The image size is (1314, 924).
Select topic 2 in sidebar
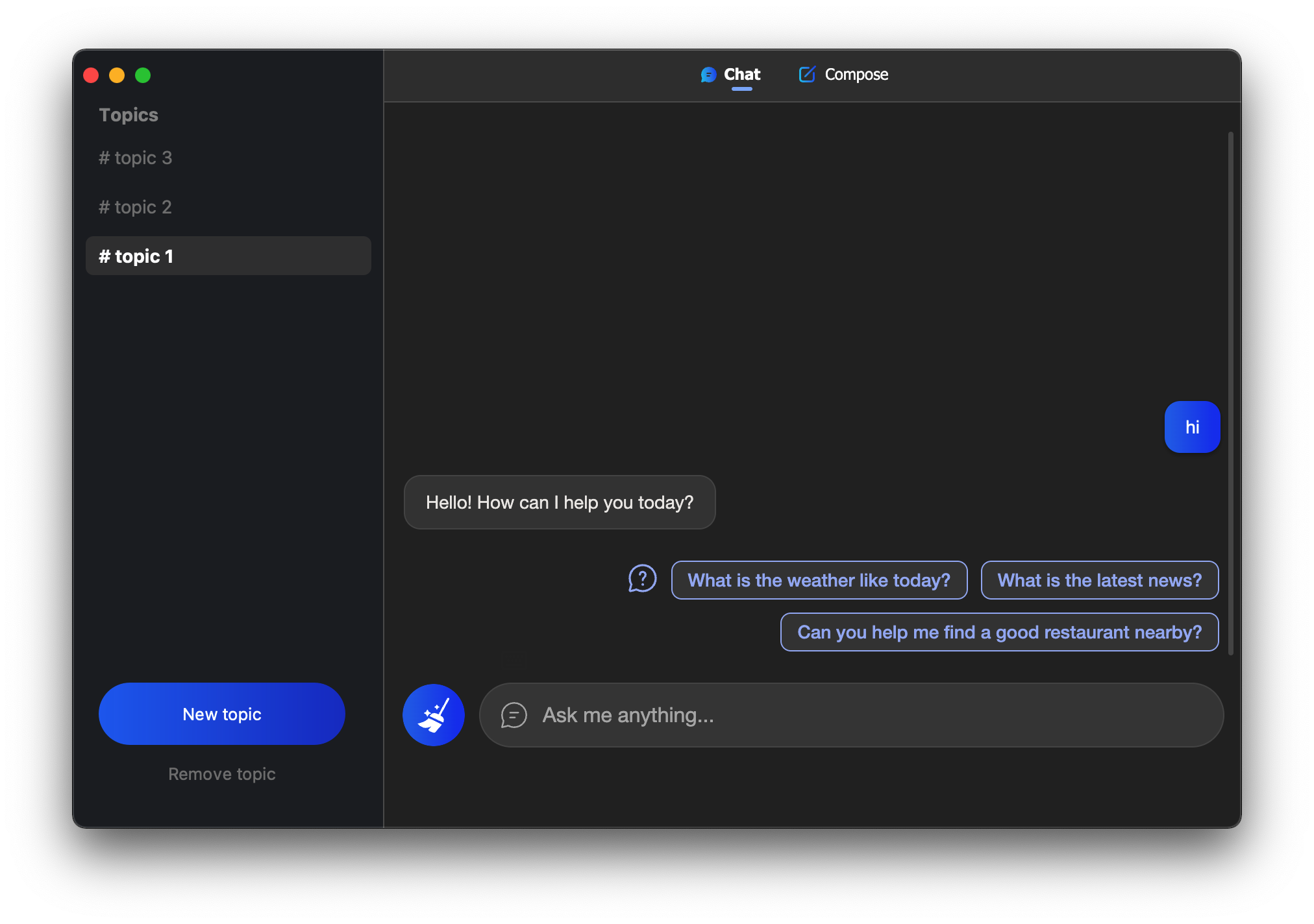point(136,207)
